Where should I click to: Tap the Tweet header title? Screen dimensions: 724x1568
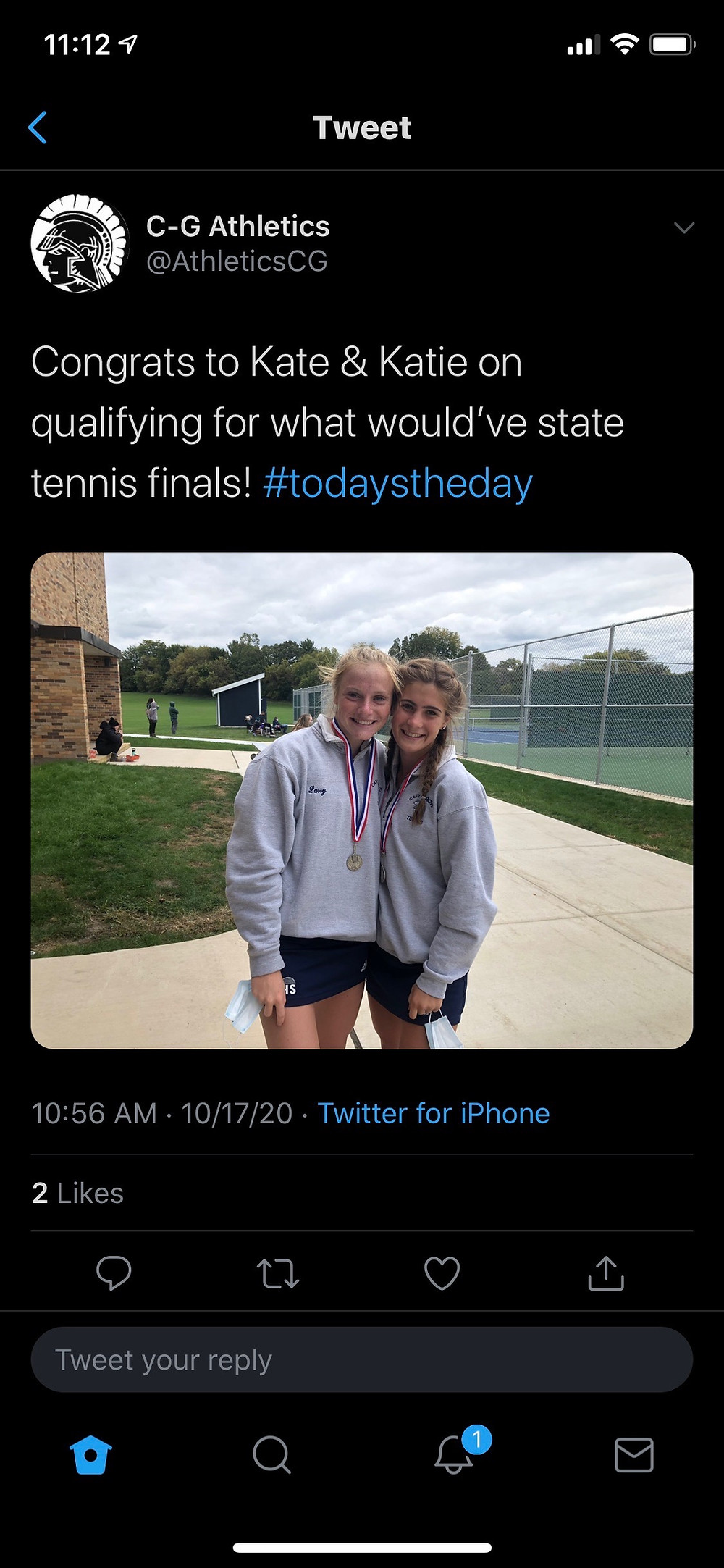click(362, 127)
